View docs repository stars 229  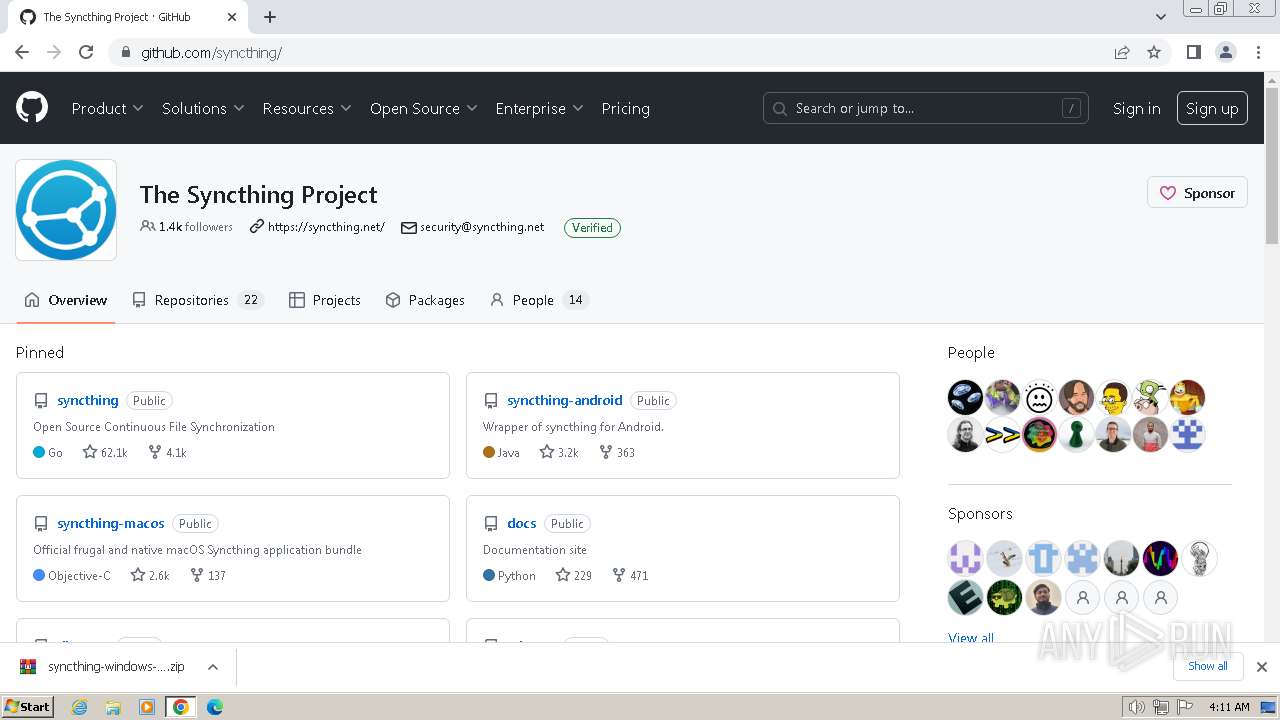point(574,575)
